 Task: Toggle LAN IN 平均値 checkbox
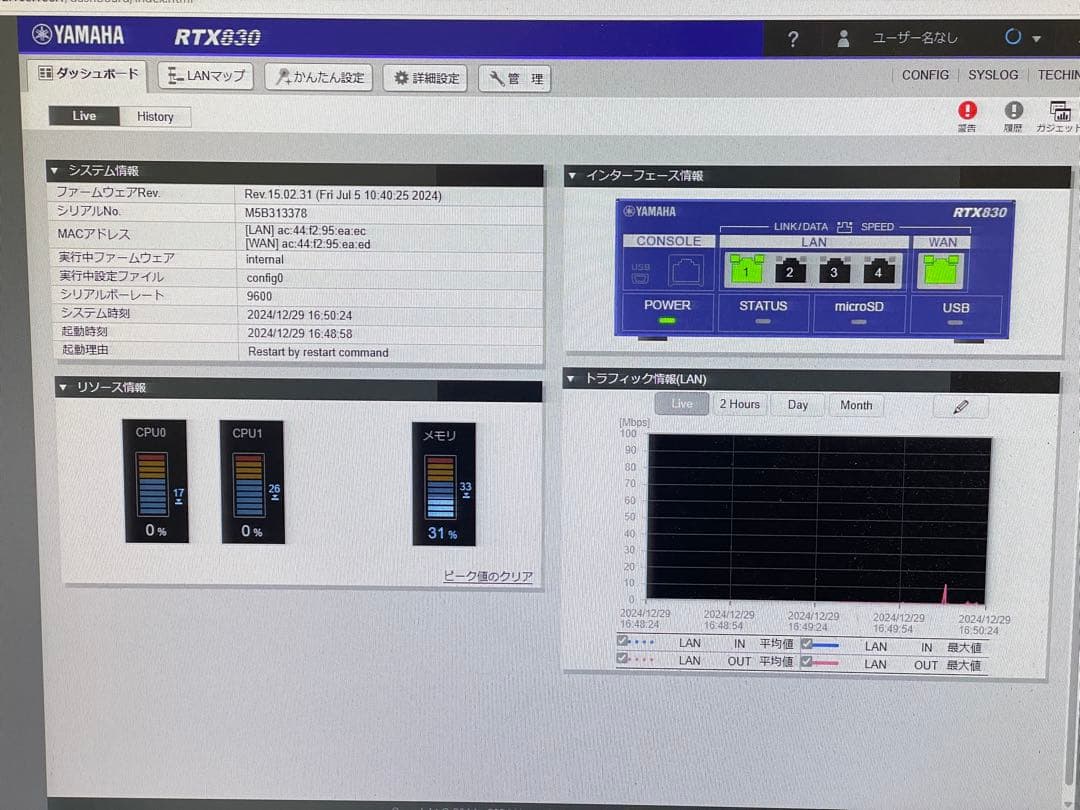click(x=623, y=641)
